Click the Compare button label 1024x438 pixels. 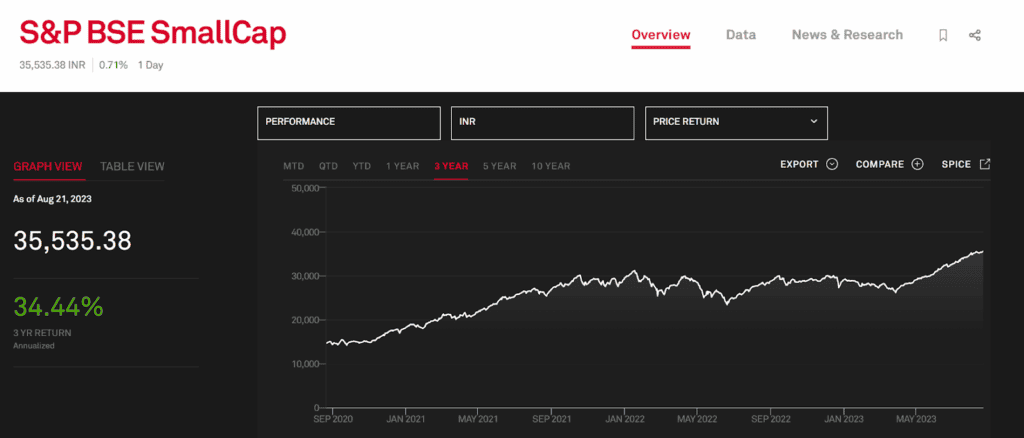(880, 164)
